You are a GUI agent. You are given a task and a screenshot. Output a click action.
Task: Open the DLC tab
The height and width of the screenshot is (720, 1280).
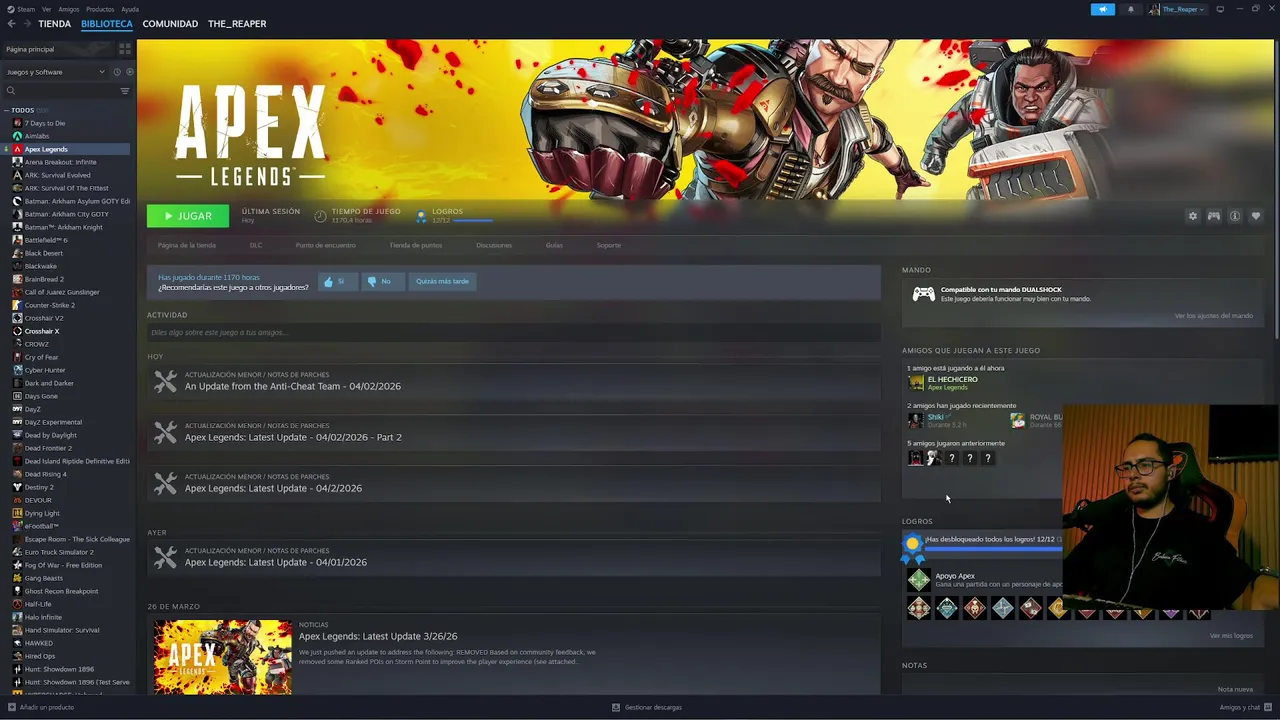click(x=256, y=245)
